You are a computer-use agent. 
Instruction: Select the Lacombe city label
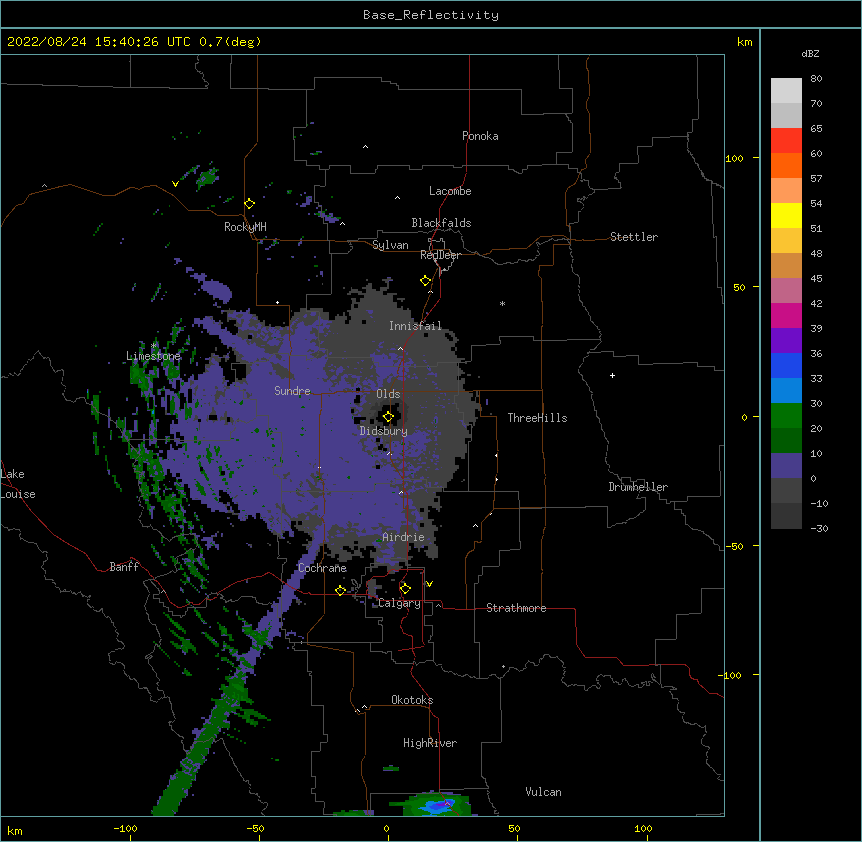[x=450, y=191]
